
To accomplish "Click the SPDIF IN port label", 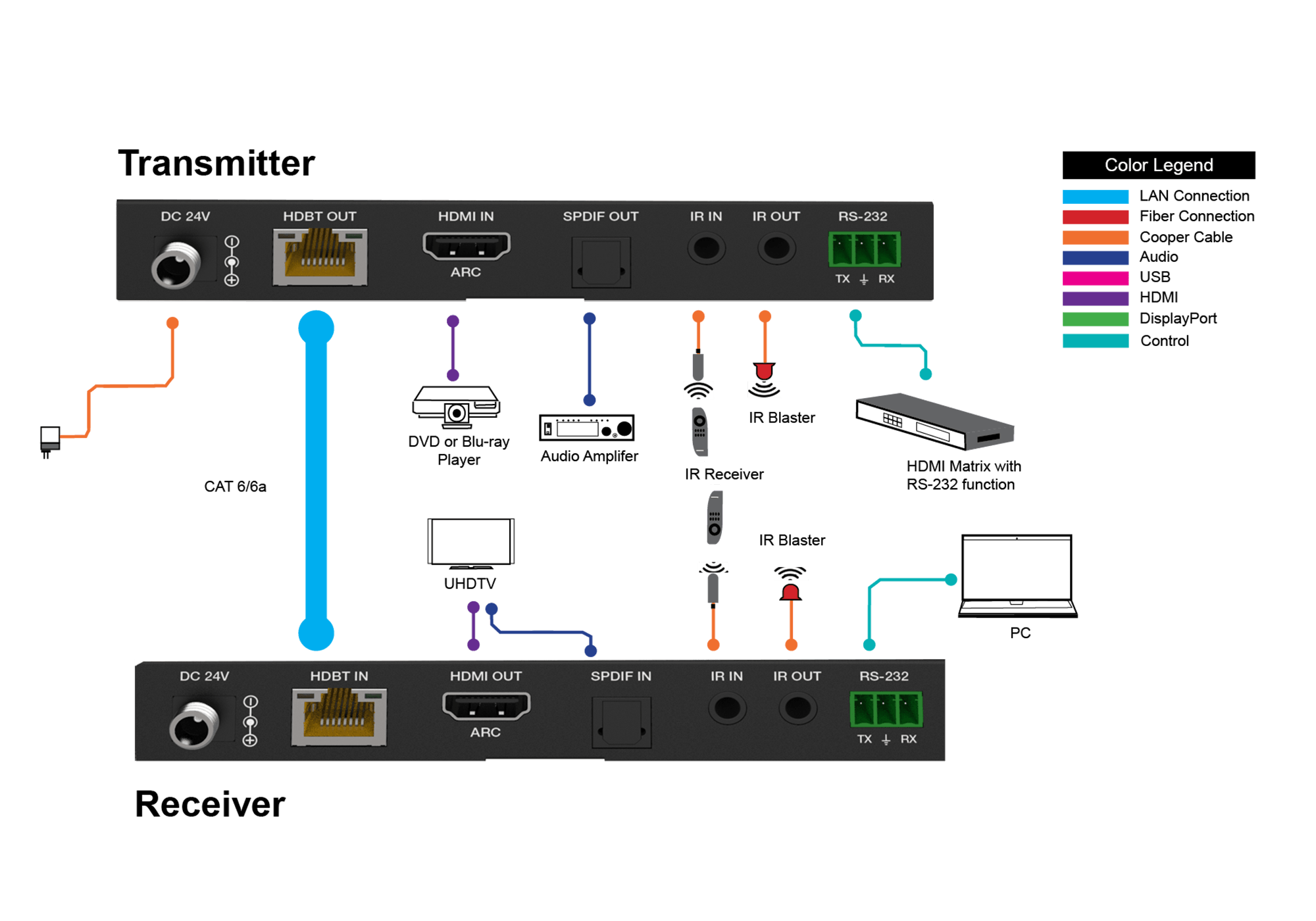I will [x=621, y=676].
